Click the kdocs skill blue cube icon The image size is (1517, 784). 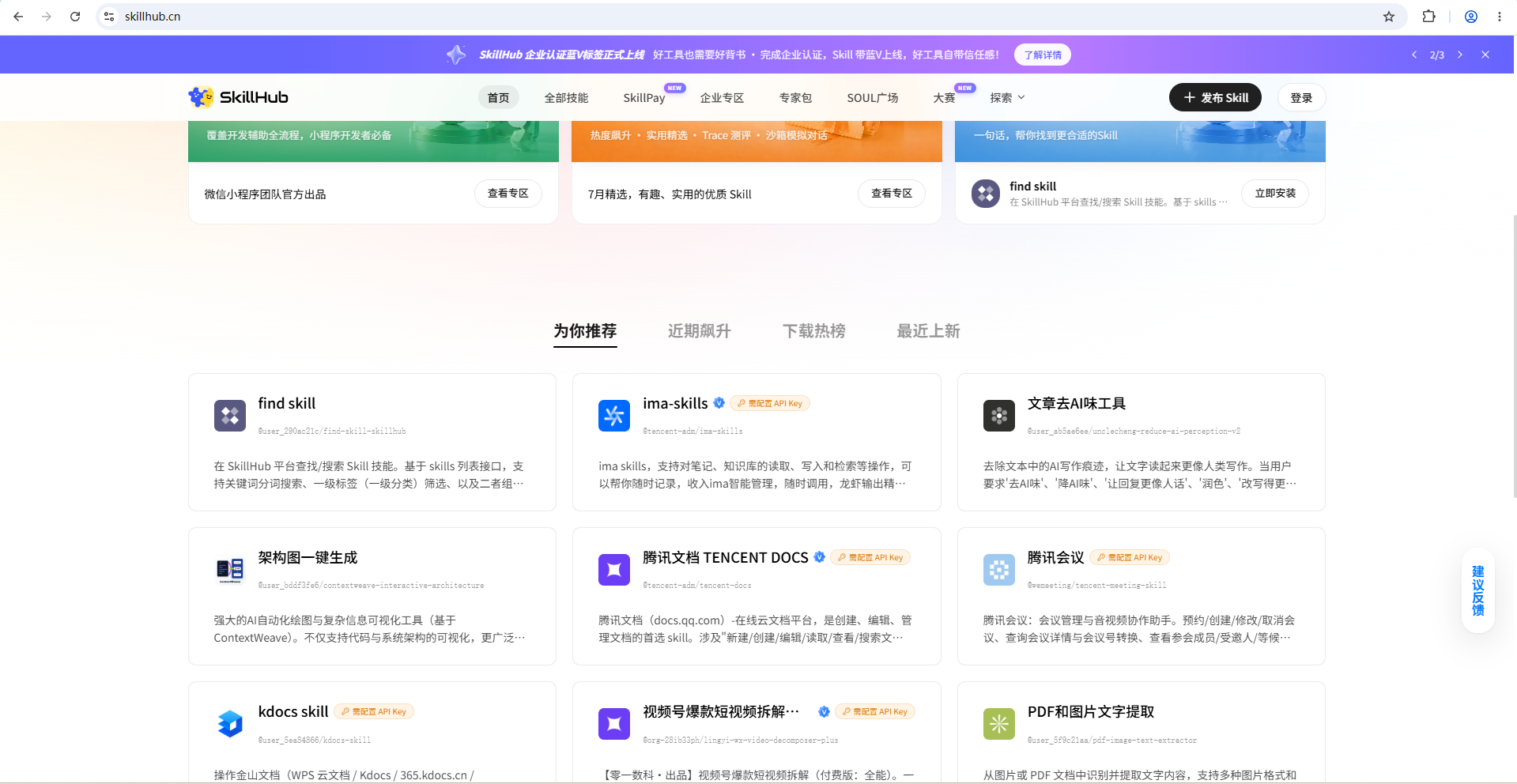point(230,724)
